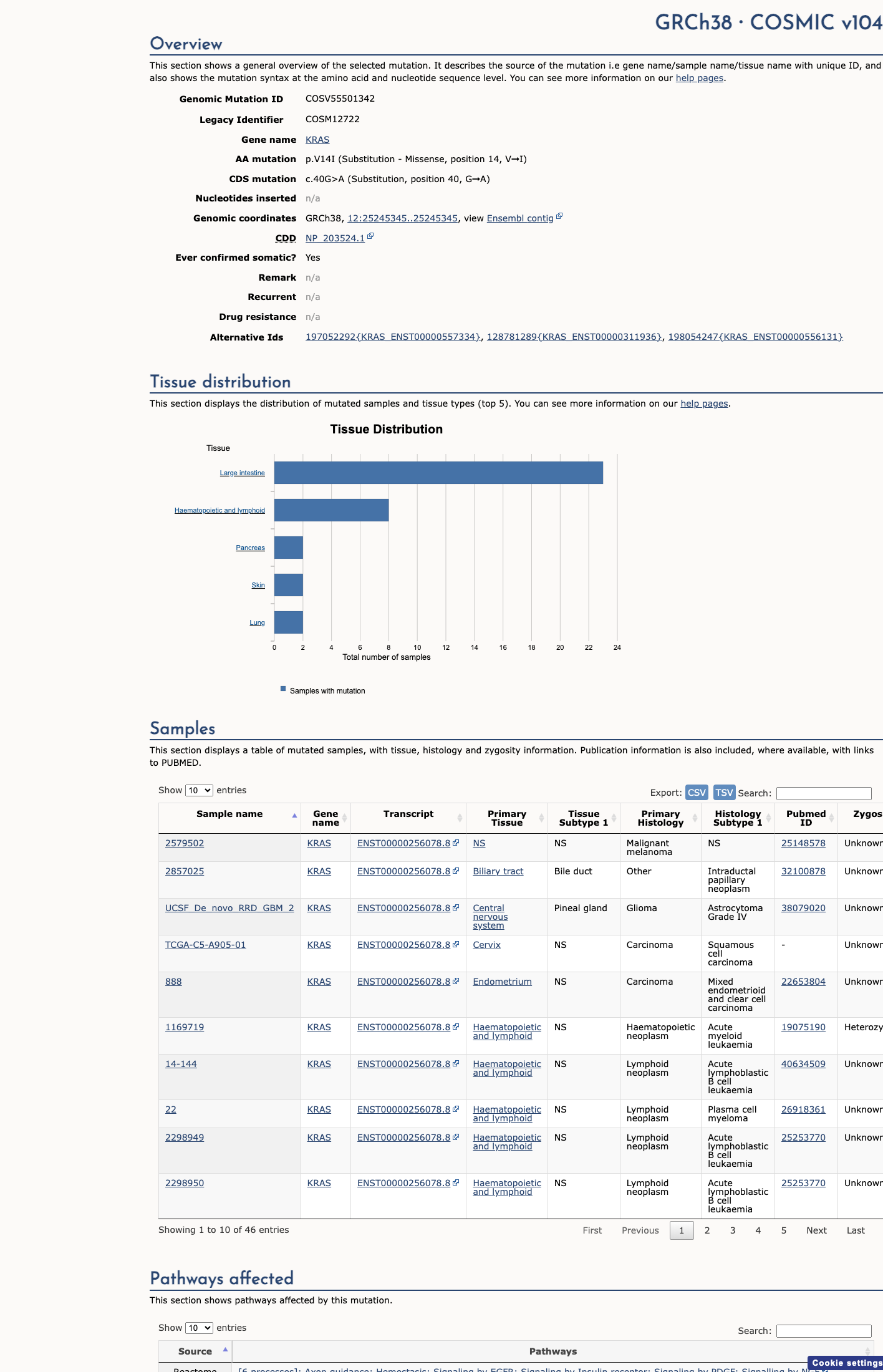The width and height of the screenshot is (883, 1372).
Task: Open help pages link in Tissue distribution
Action: click(704, 403)
